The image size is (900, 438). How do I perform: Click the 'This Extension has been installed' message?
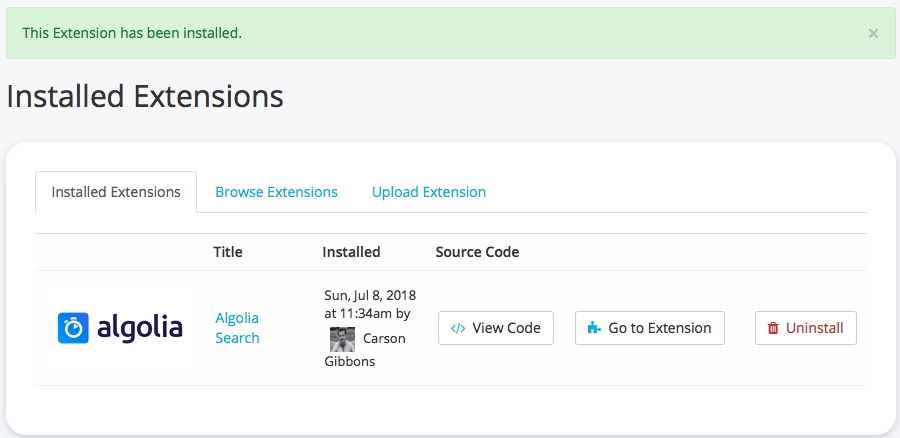click(x=132, y=33)
